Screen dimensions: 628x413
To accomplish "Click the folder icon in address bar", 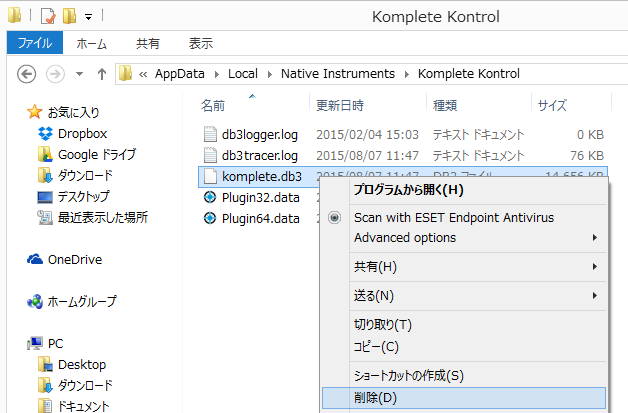I will point(125,74).
